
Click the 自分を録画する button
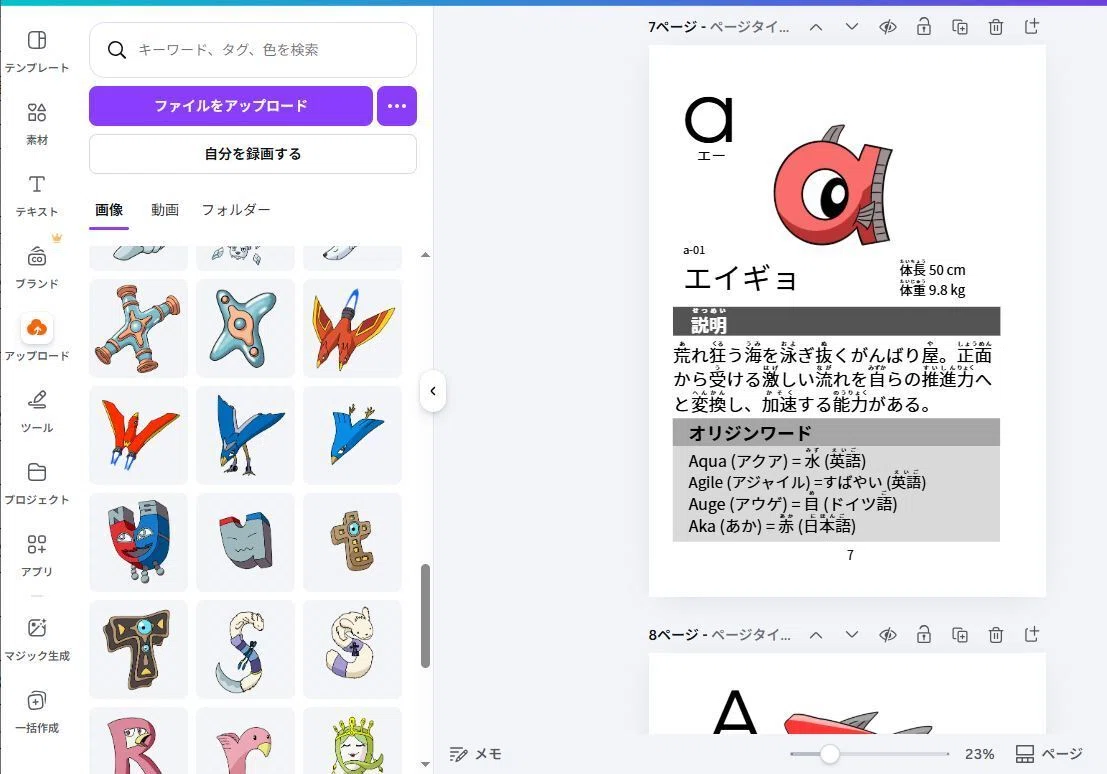(253, 154)
